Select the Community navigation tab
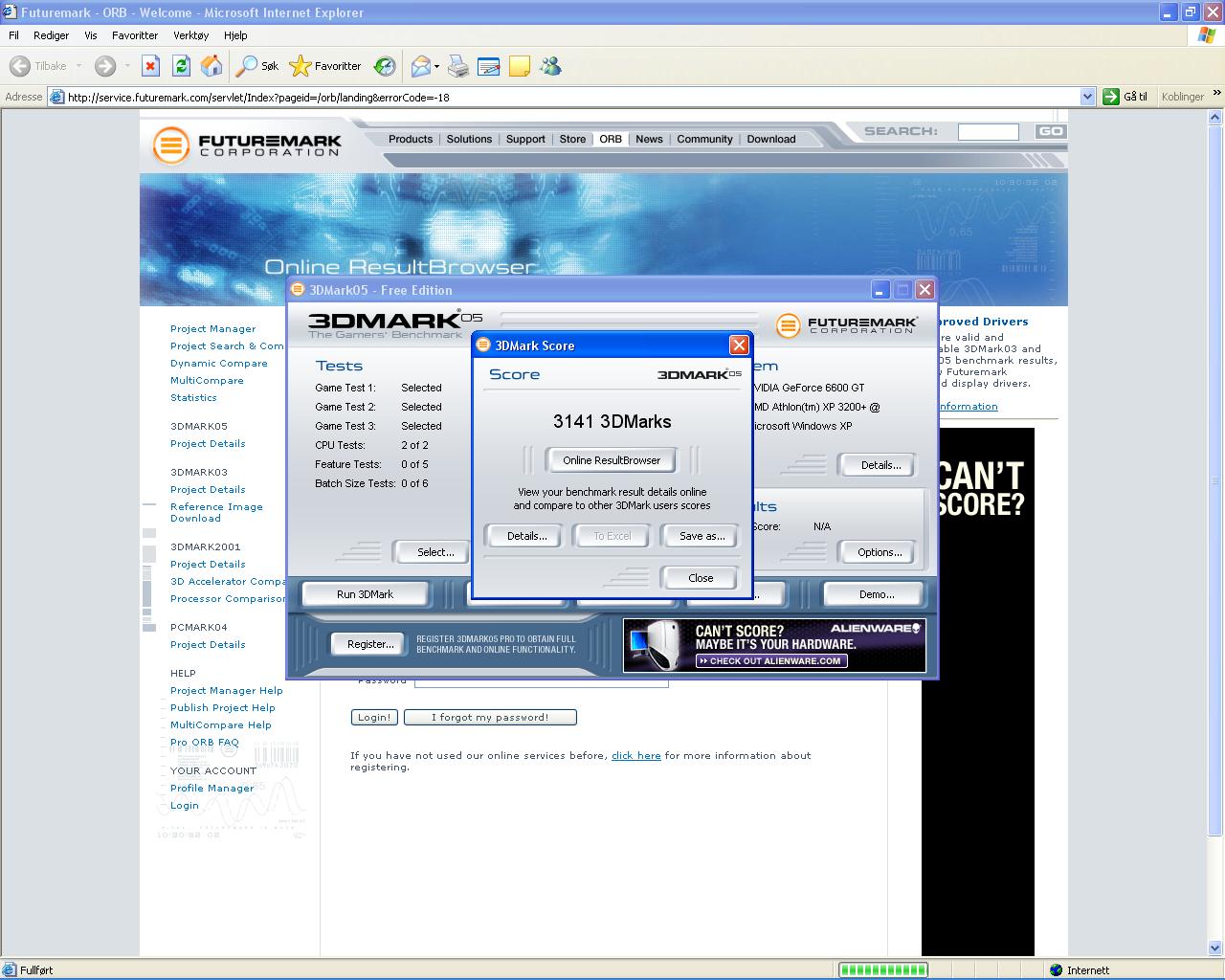 pyautogui.click(x=704, y=139)
